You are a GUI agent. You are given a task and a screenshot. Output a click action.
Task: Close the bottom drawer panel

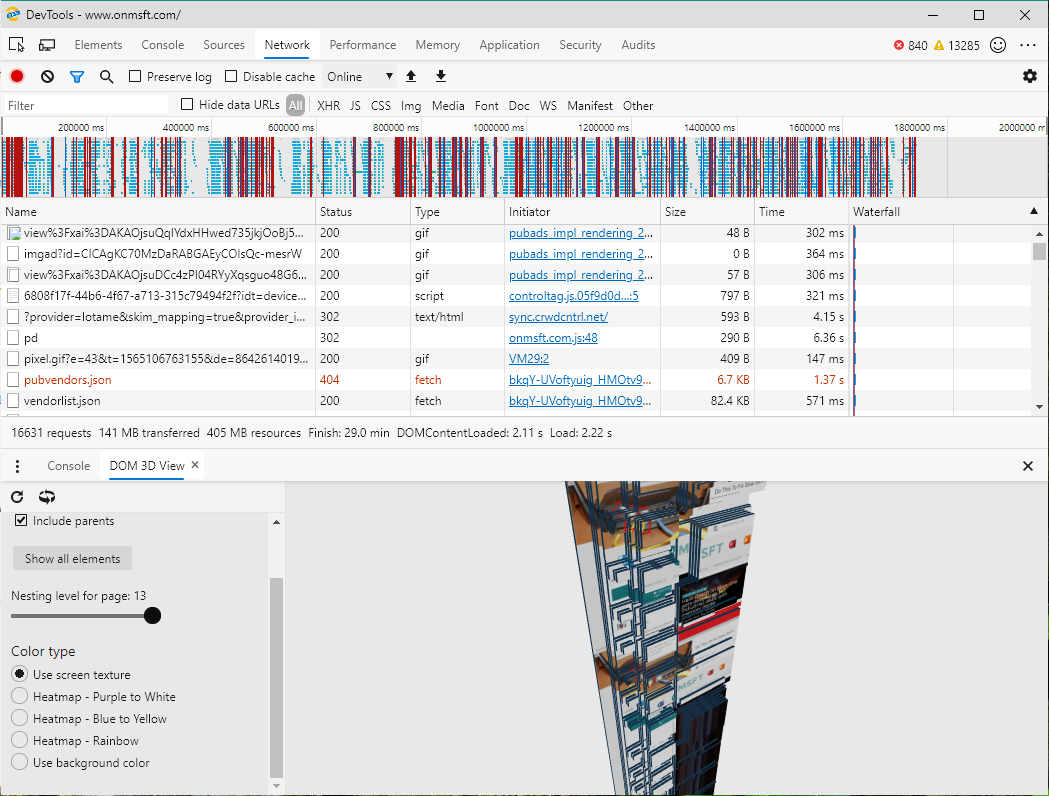click(x=1028, y=466)
